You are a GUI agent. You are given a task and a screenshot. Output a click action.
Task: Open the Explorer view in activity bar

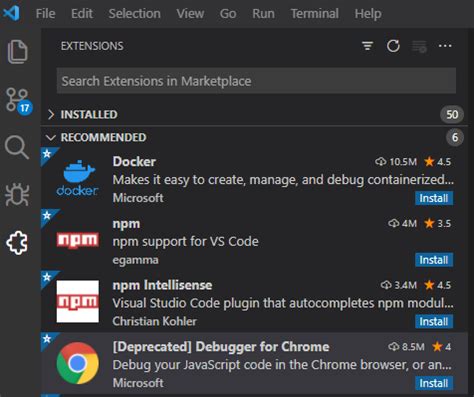pyautogui.click(x=18, y=52)
